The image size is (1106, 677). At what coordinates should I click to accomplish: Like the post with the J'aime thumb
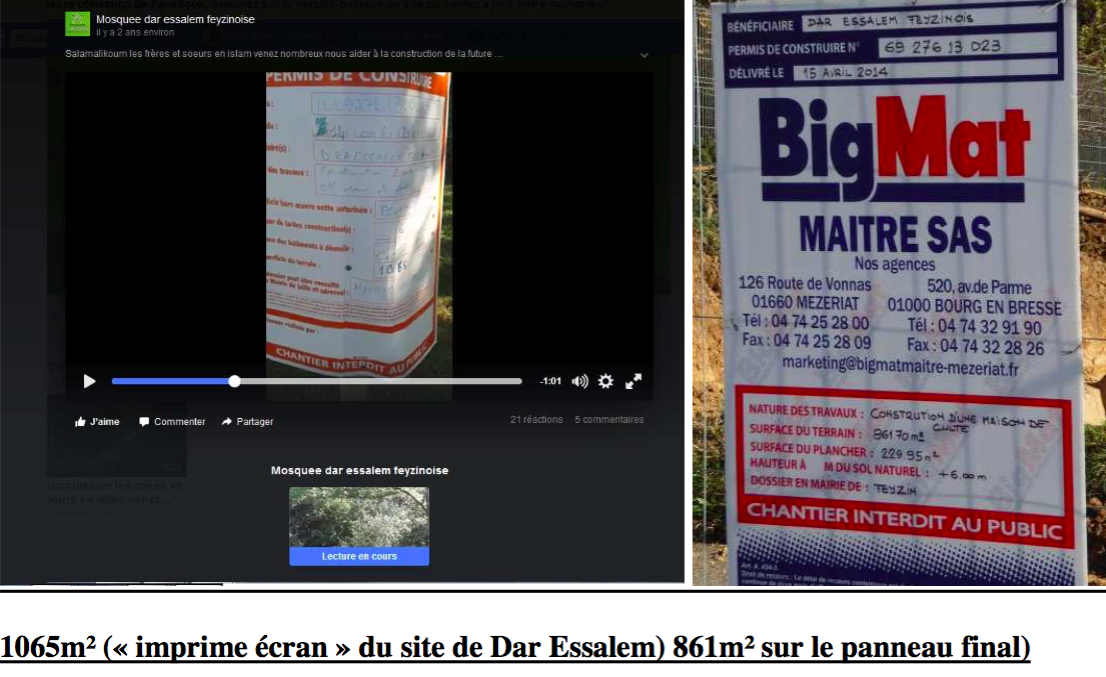tap(97, 422)
